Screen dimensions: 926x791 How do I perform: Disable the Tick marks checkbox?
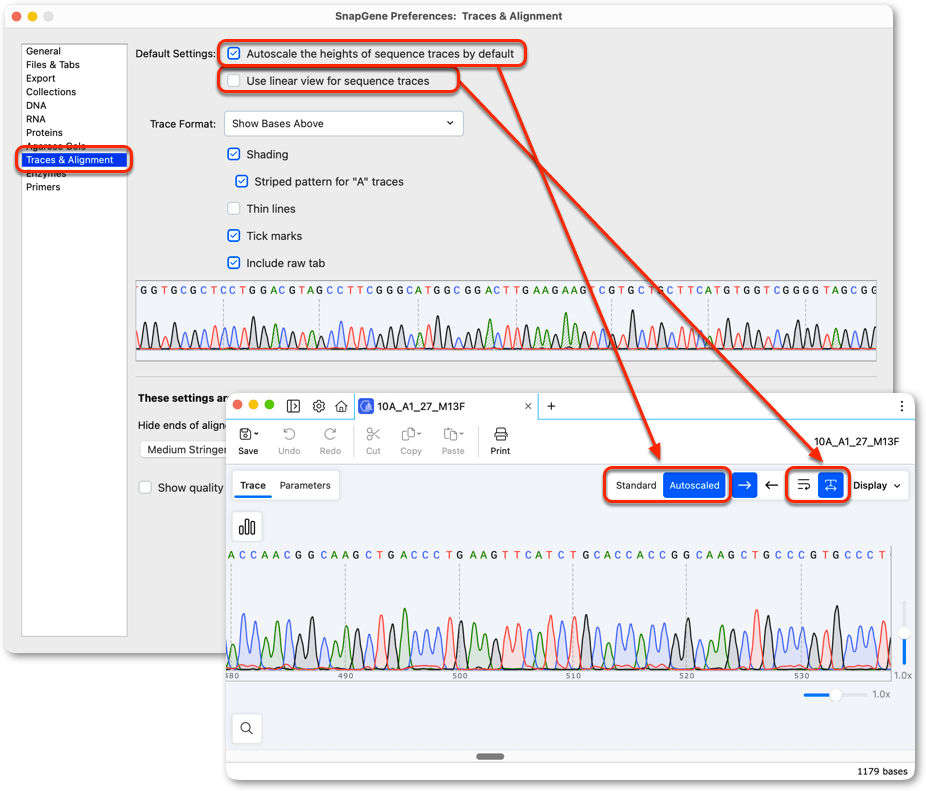(x=234, y=236)
